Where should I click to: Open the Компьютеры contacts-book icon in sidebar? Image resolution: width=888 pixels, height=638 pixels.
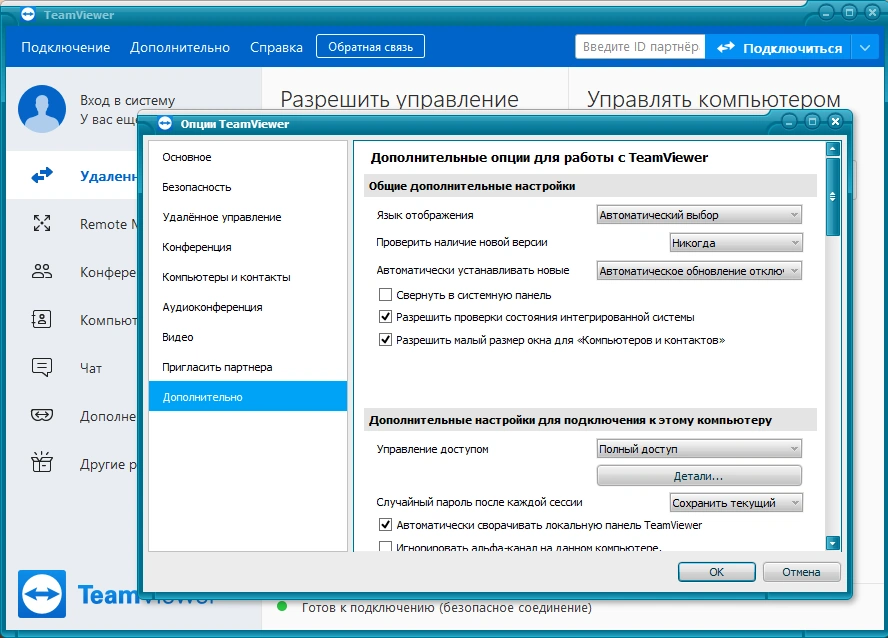pyautogui.click(x=41, y=319)
